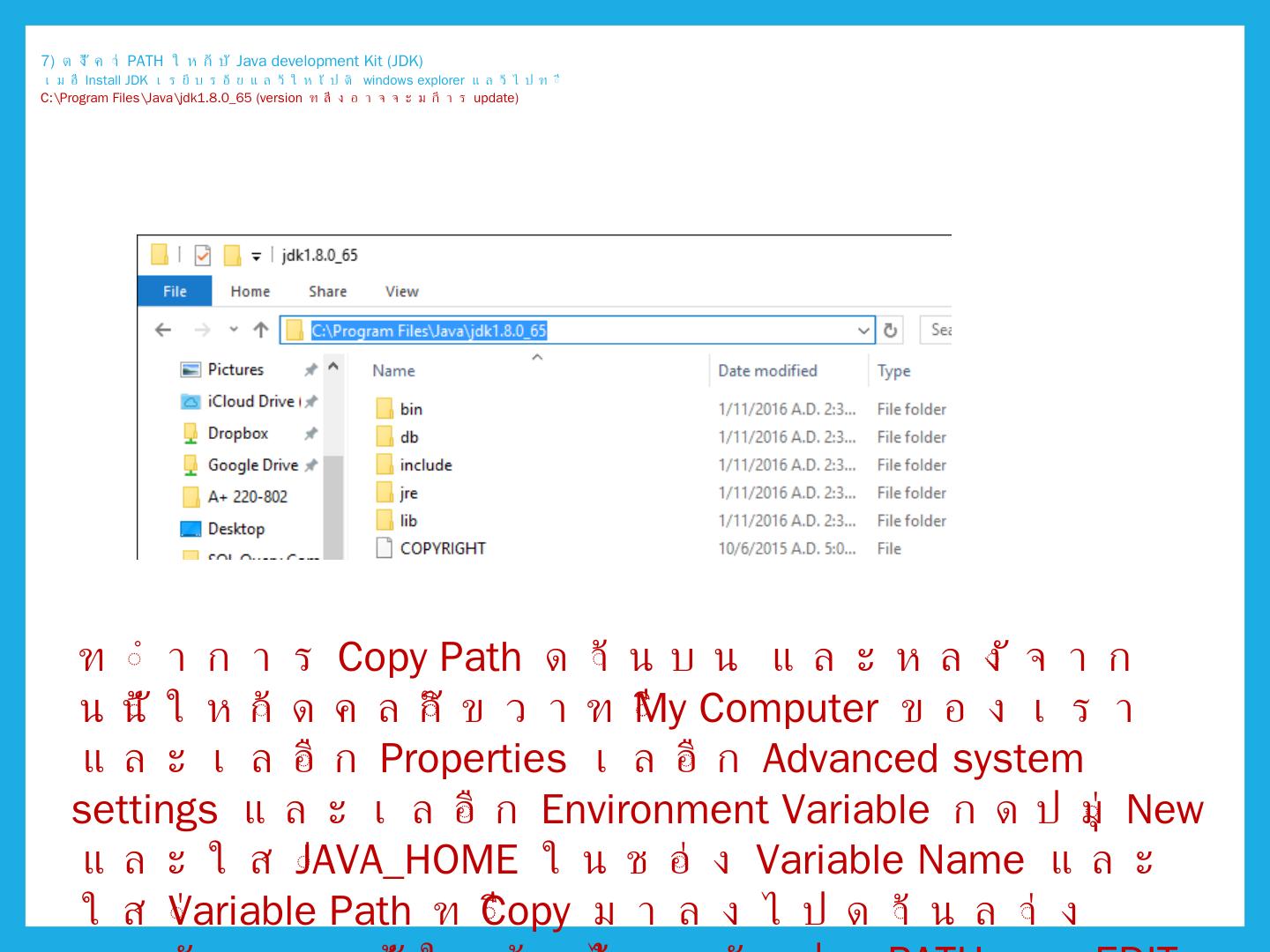
Task: Select the db folder icon
Action: 385,436
